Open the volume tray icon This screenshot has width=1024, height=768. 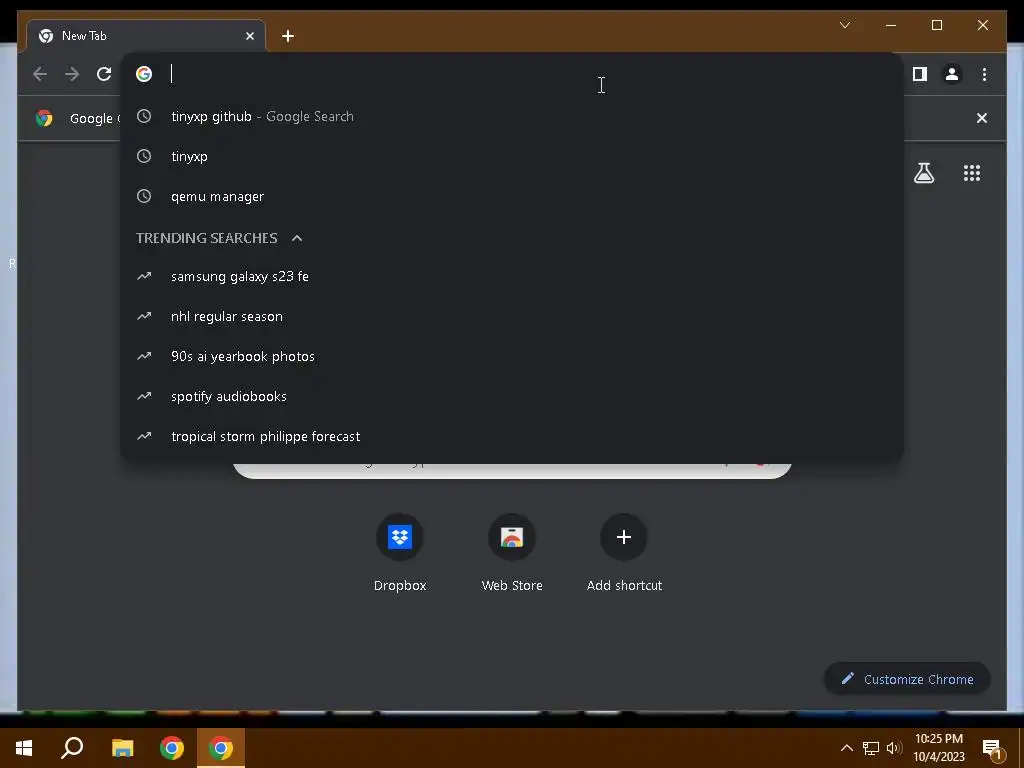tap(894, 748)
